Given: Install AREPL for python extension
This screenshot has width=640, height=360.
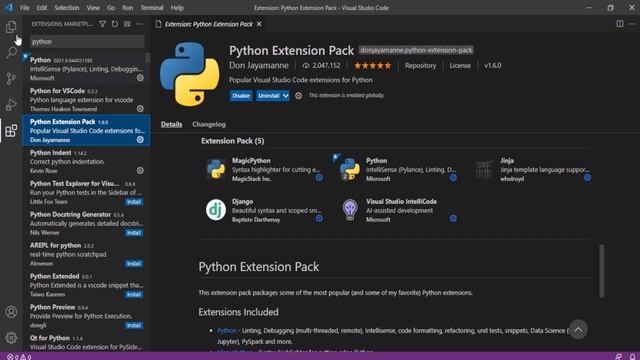Looking at the screenshot, I should 134,264.
